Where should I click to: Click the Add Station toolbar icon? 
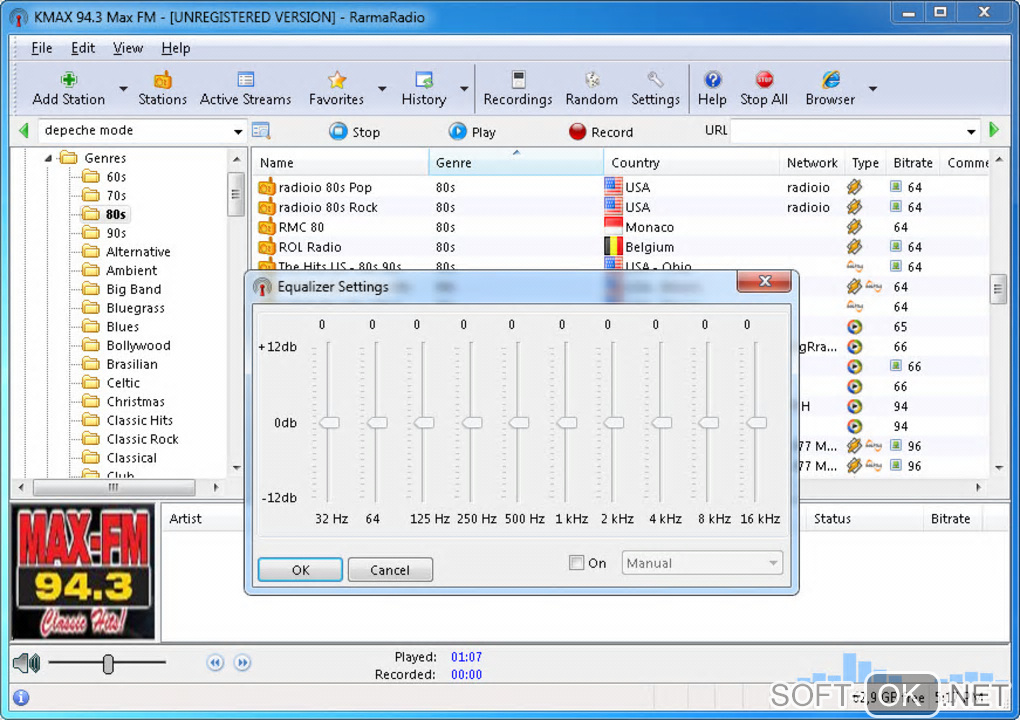(68, 79)
